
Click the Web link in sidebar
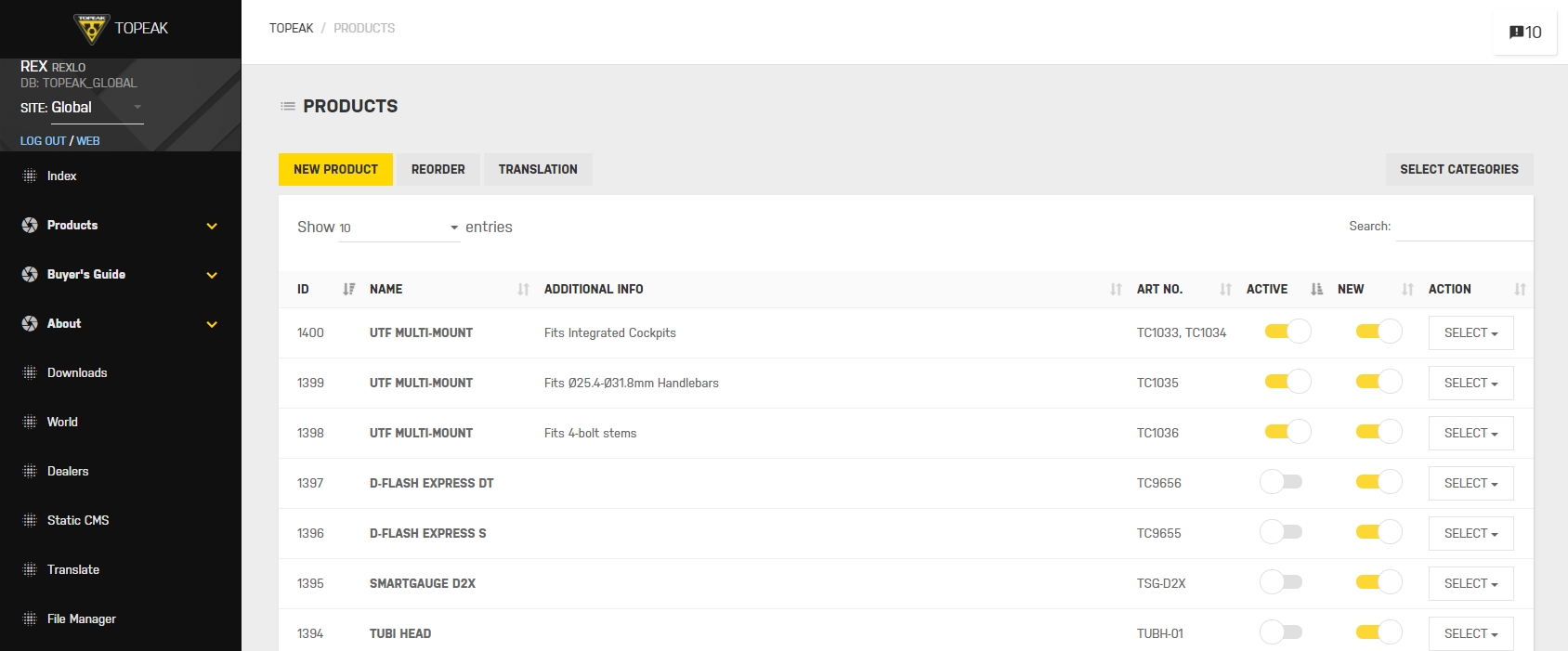click(x=88, y=141)
